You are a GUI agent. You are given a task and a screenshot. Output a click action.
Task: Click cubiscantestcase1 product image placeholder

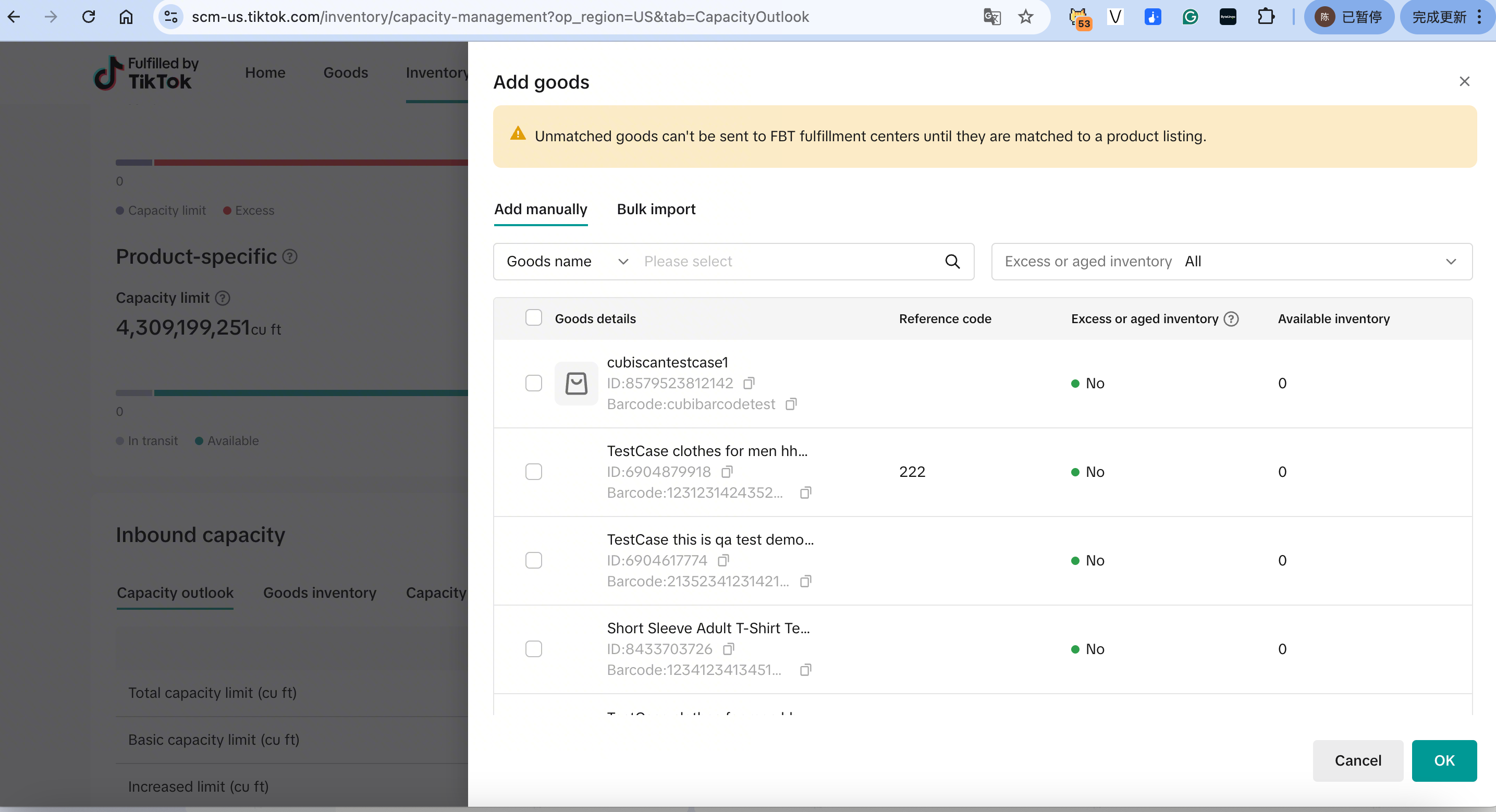(576, 384)
